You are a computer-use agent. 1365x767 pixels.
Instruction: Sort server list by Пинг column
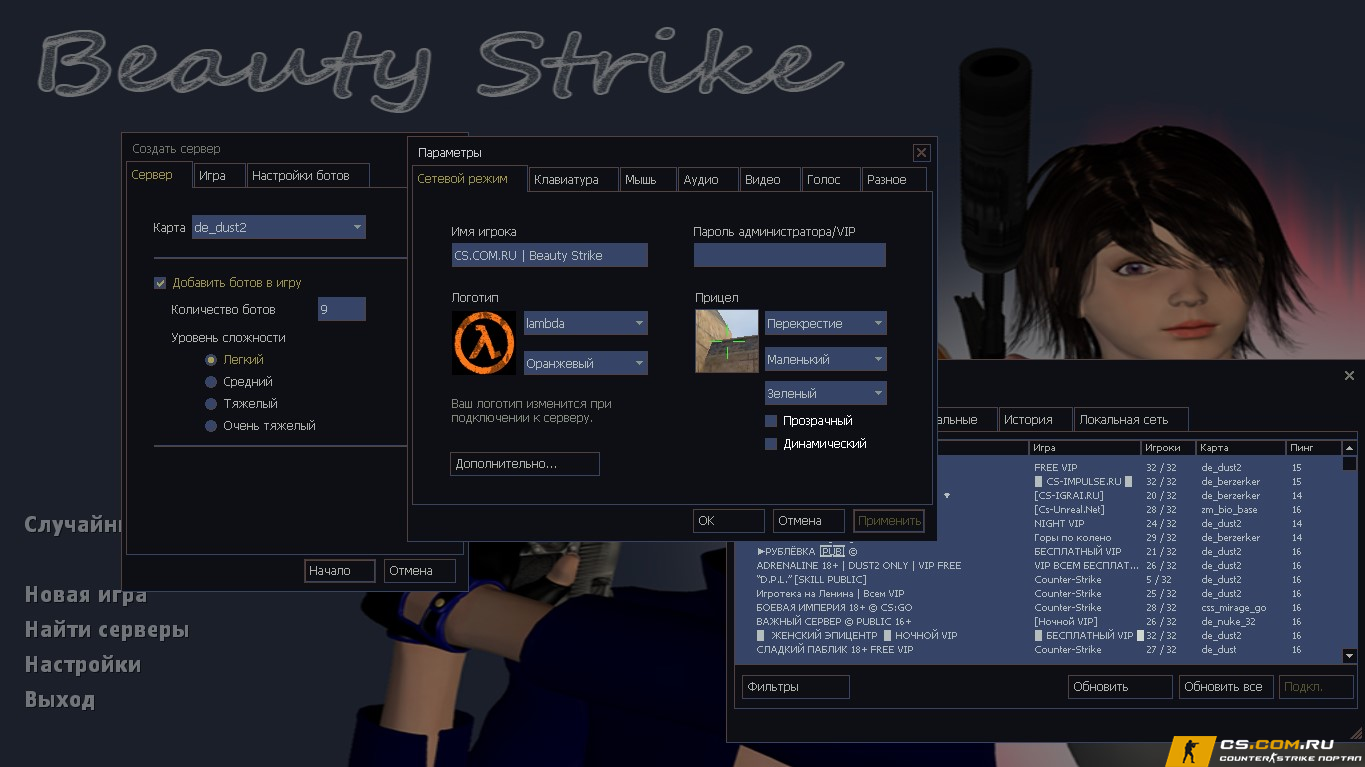[x=1313, y=448]
